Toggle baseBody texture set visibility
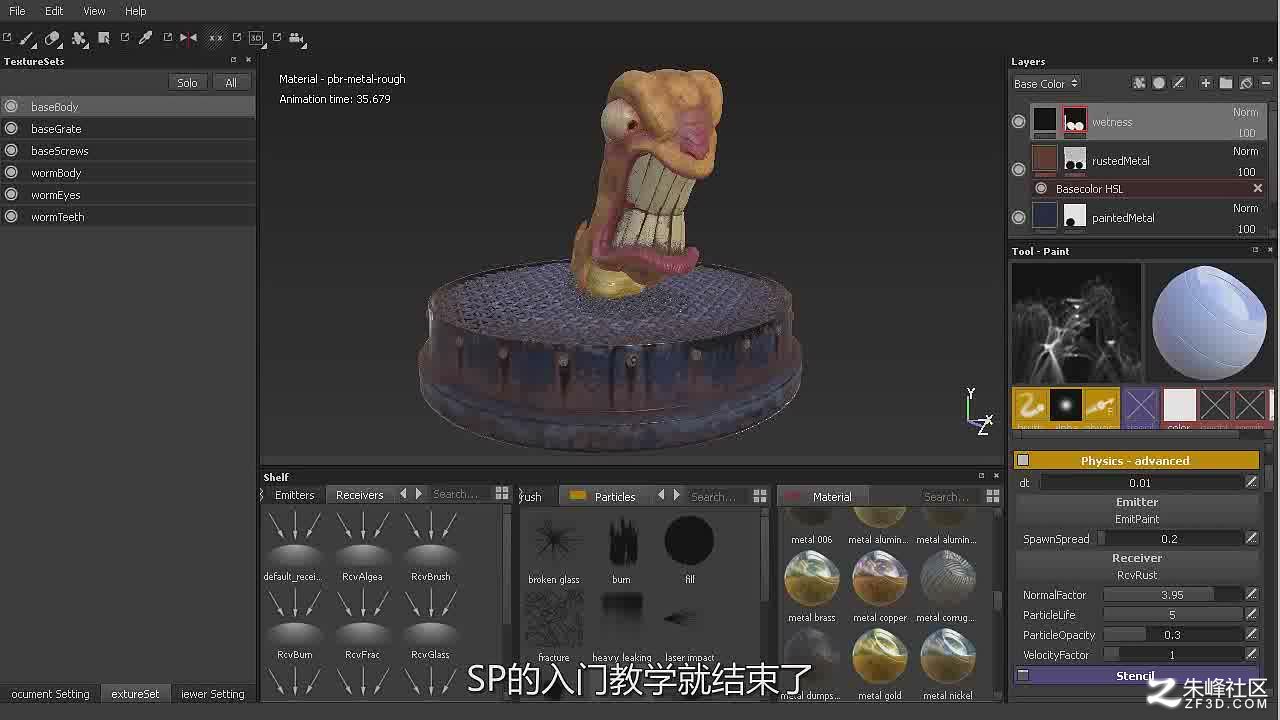Screen dimensions: 1280x720 click(11, 106)
